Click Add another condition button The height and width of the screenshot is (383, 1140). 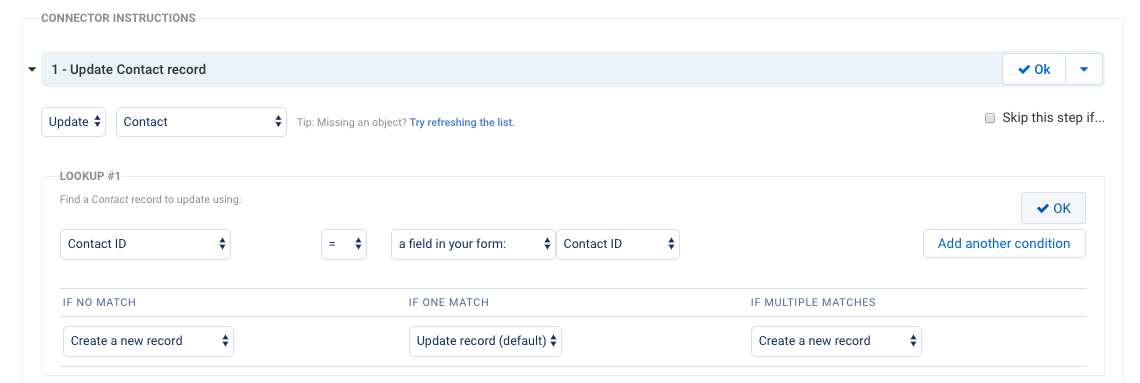pyautogui.click(x=1004, y=243)
